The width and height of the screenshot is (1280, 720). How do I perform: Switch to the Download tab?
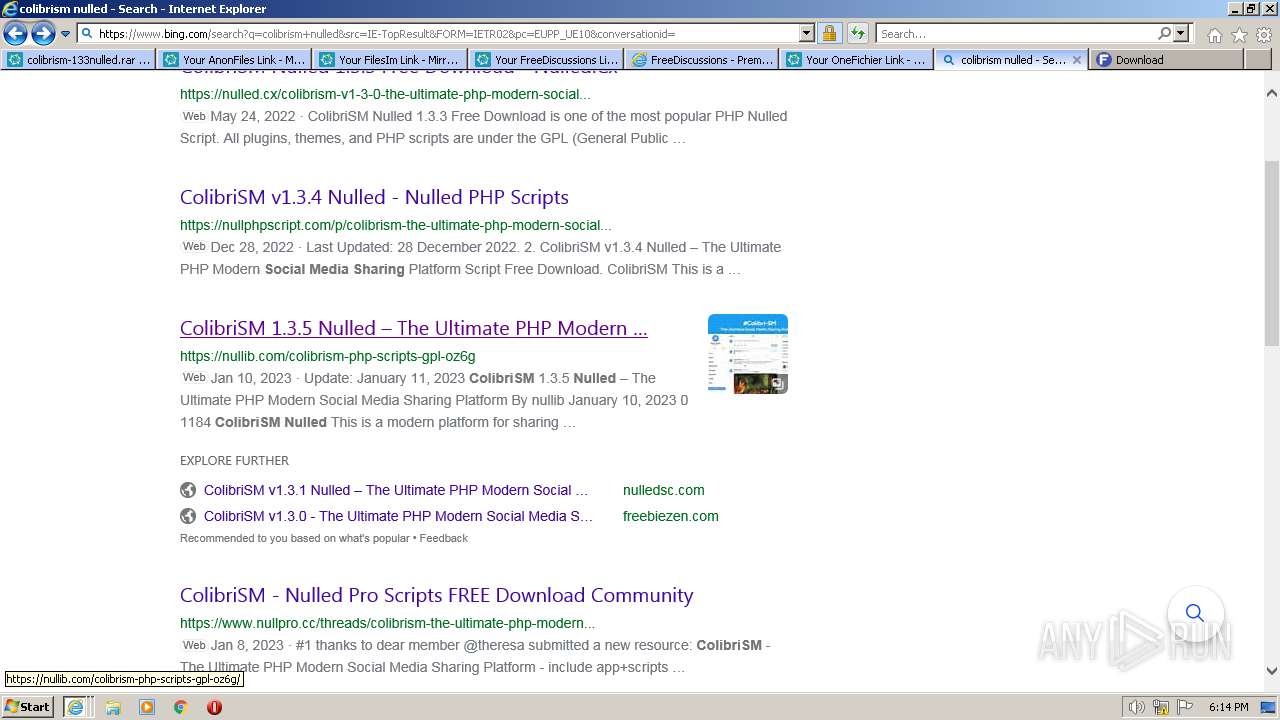pos(1166,60)
